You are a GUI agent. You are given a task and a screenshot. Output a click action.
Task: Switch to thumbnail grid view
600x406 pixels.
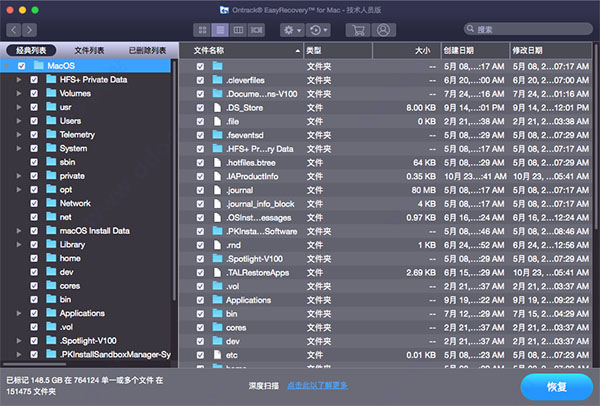point(202,30)
